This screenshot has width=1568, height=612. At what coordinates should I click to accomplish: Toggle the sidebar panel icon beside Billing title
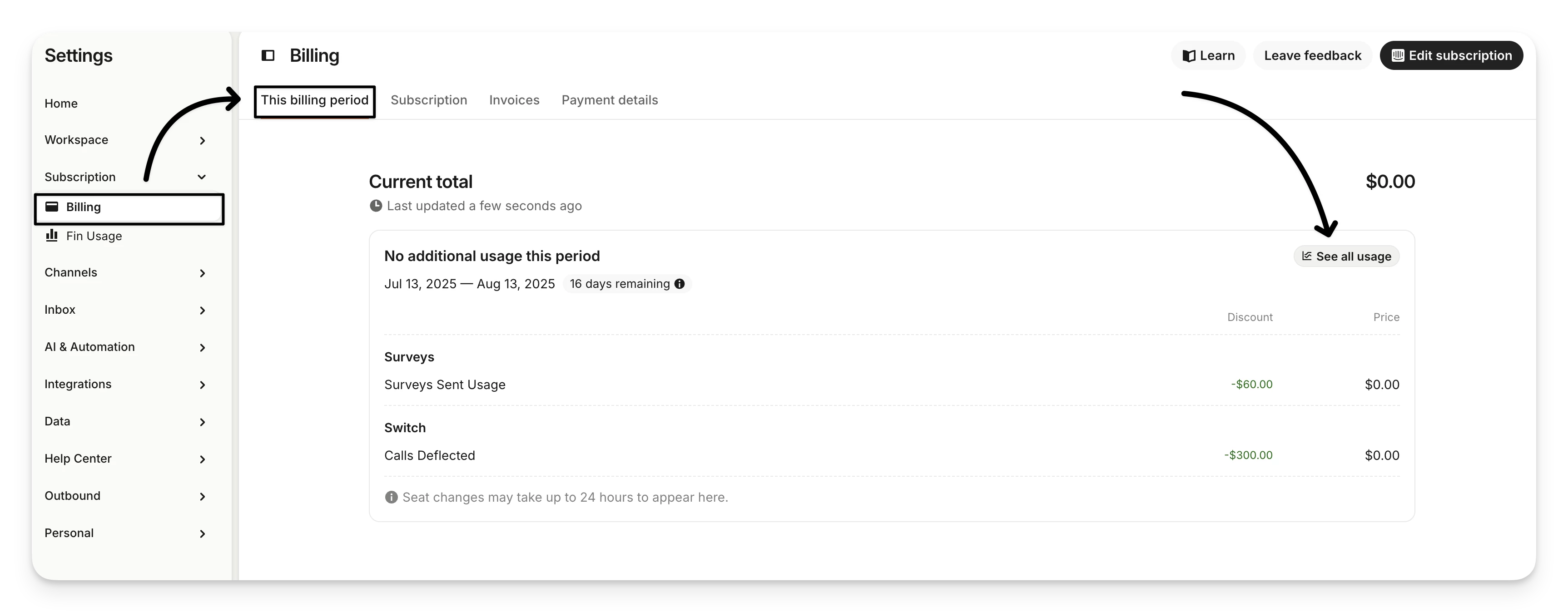coord(268,55)
